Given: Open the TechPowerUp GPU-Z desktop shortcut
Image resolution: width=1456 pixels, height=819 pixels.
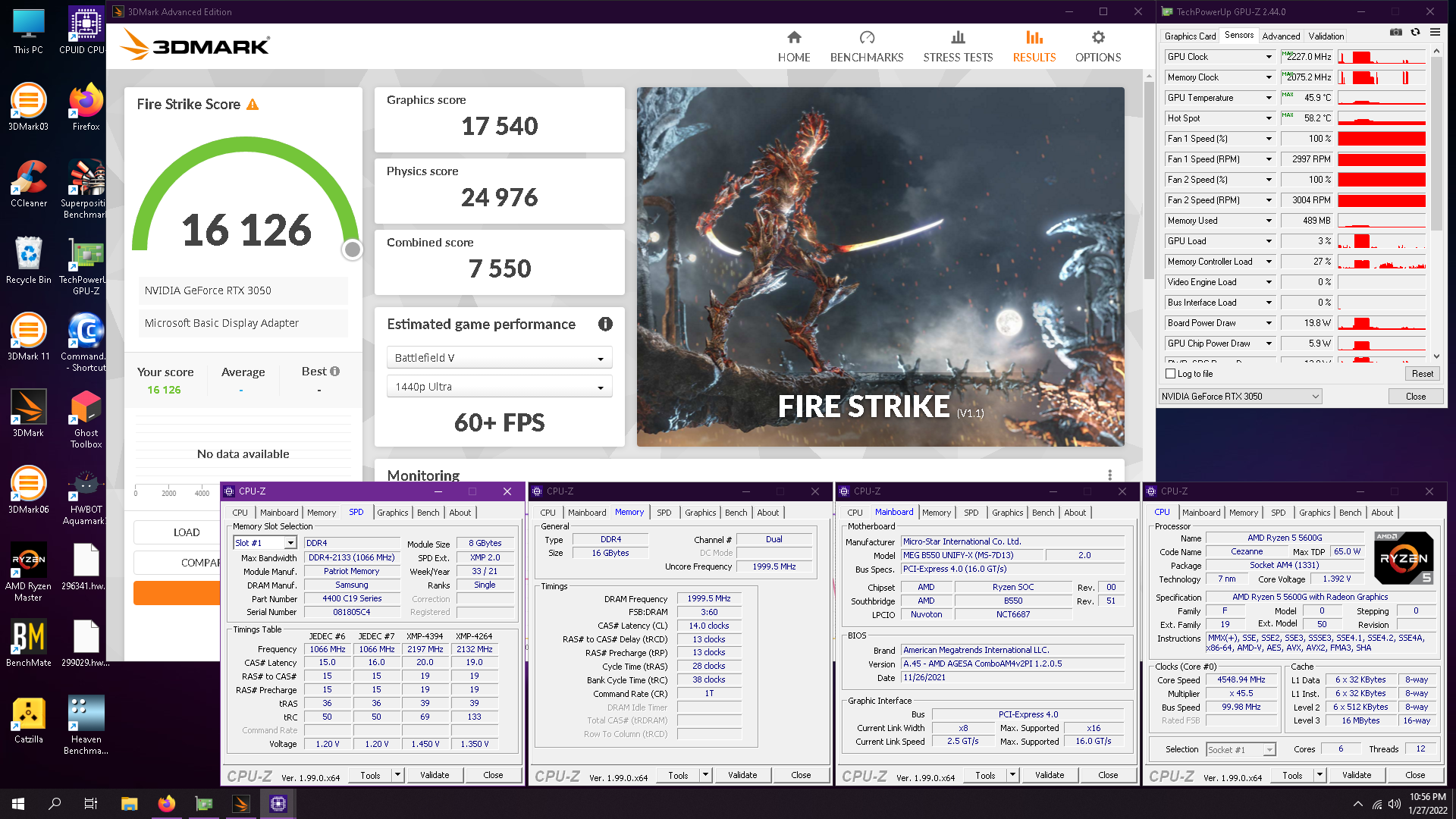Looking at the screenshot, I should point(85,266).
